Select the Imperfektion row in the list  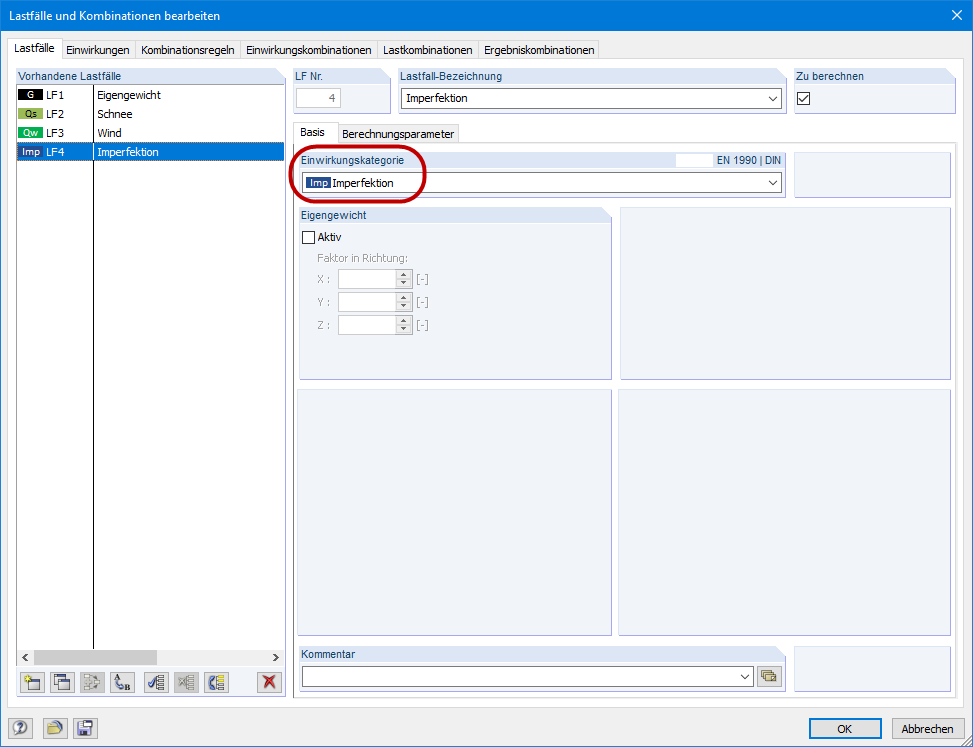151,152
